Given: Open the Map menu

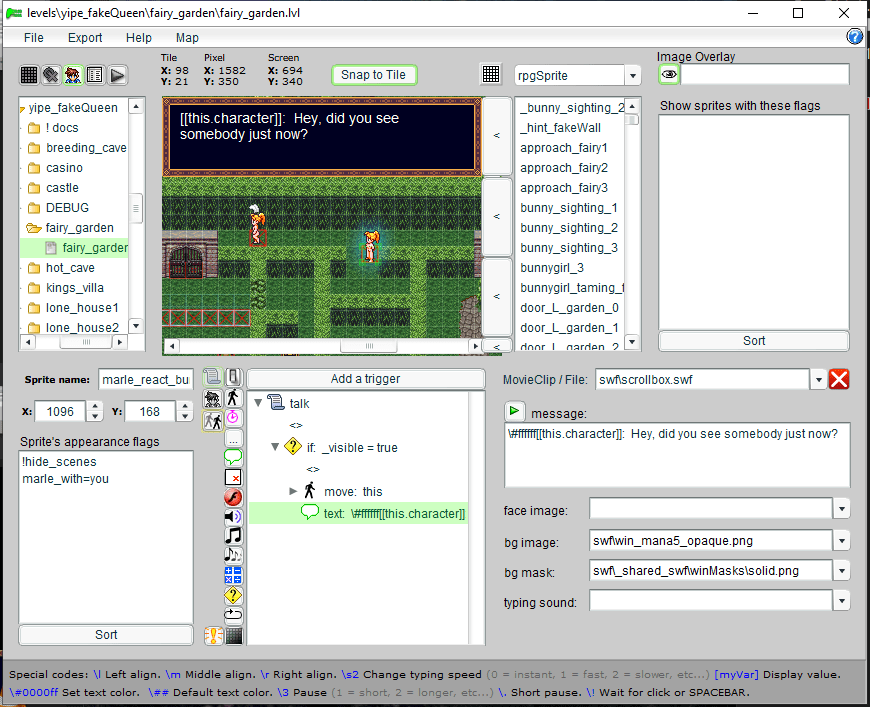Looking at the screenshot, I should 187,37.
